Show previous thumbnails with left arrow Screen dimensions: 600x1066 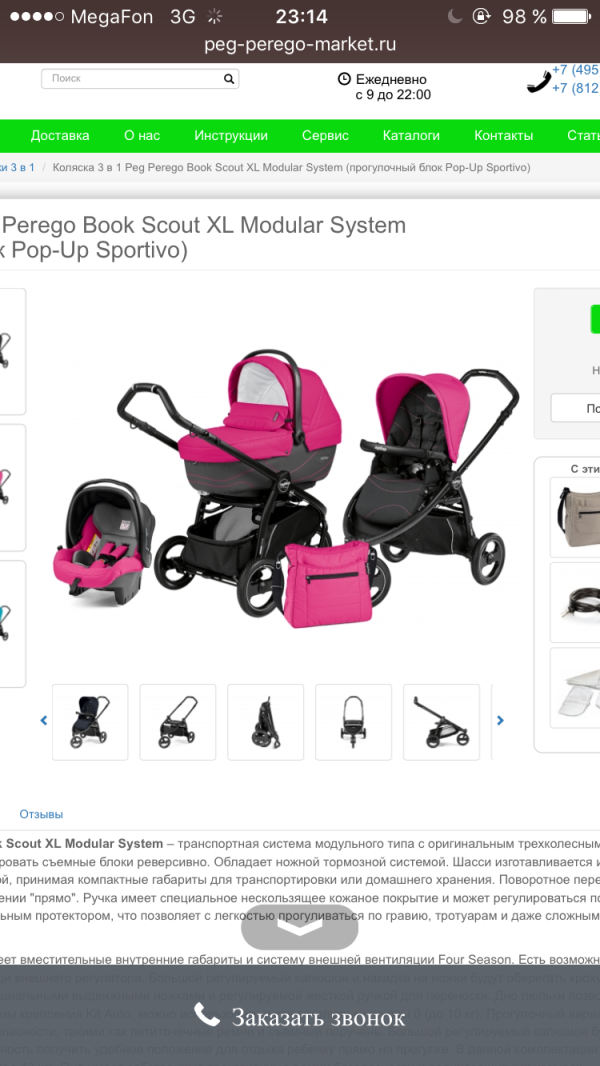click(x=44, y=721)
